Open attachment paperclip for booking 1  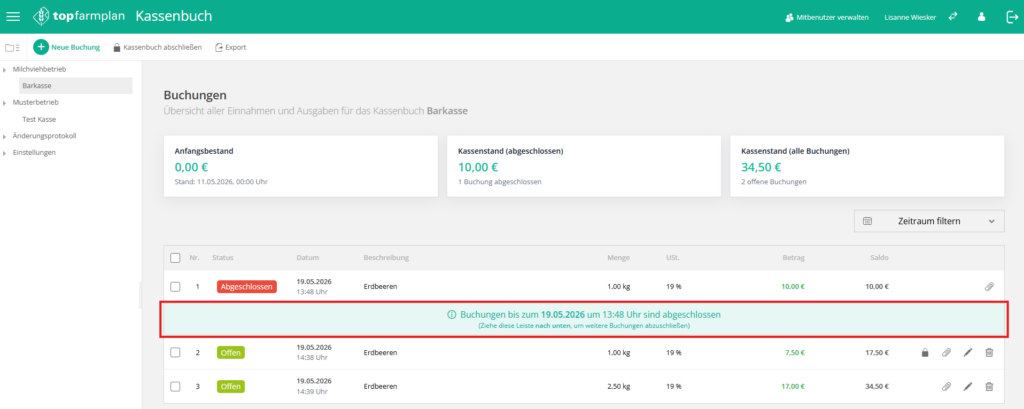[x=989, y=286]
